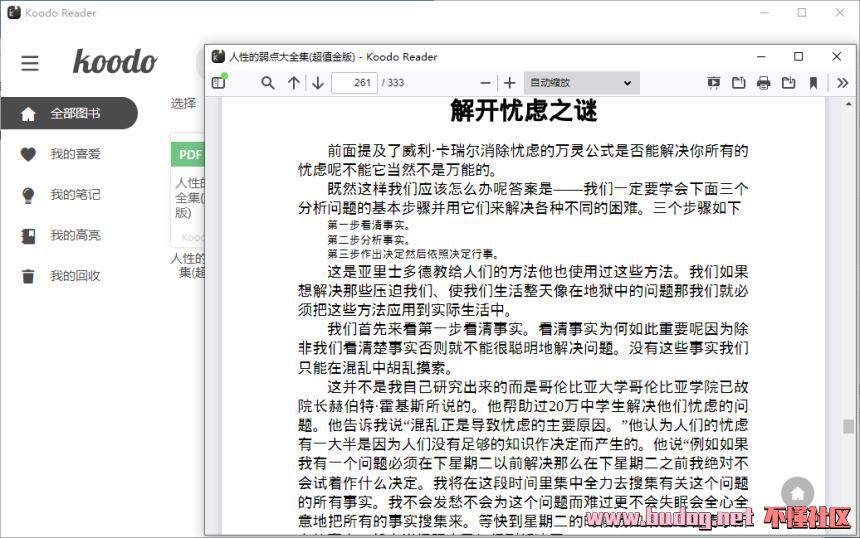
Task: Click the open file icon in toolbar
Action: 739,83
